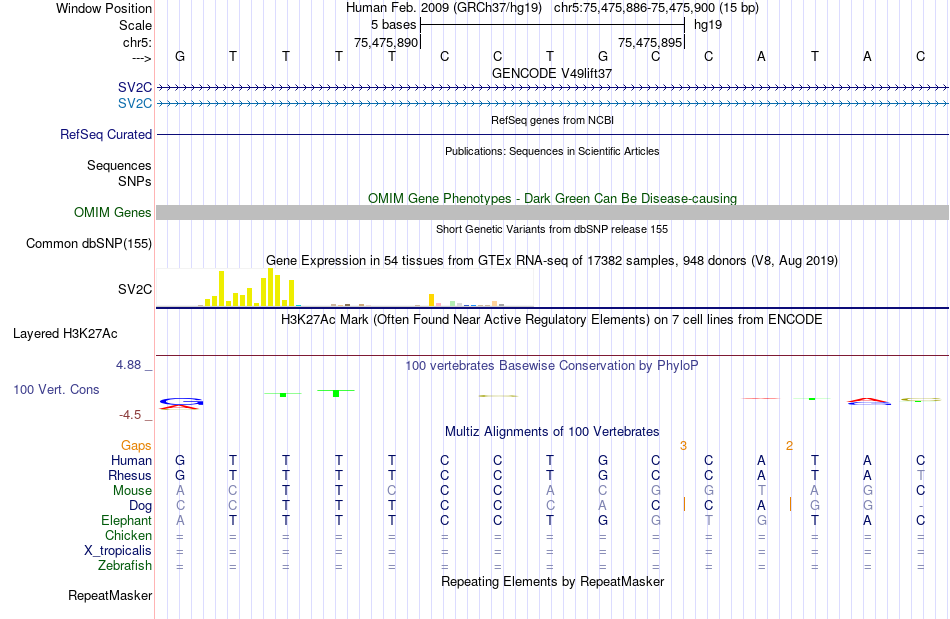This screenshot has width=950, height=619.
Task: Click the RefSeq Curated track label
Action: (x=106, y=134)
